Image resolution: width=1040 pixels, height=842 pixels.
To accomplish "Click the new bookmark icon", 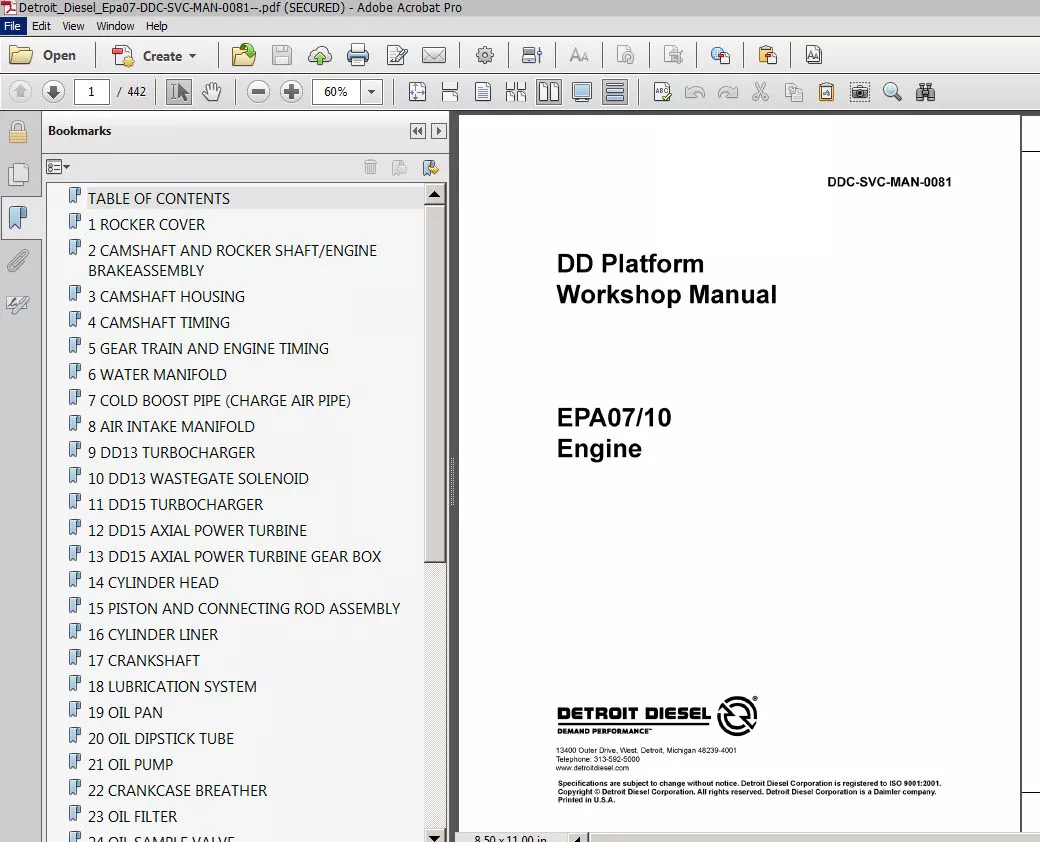I will (x=430, y=167).
